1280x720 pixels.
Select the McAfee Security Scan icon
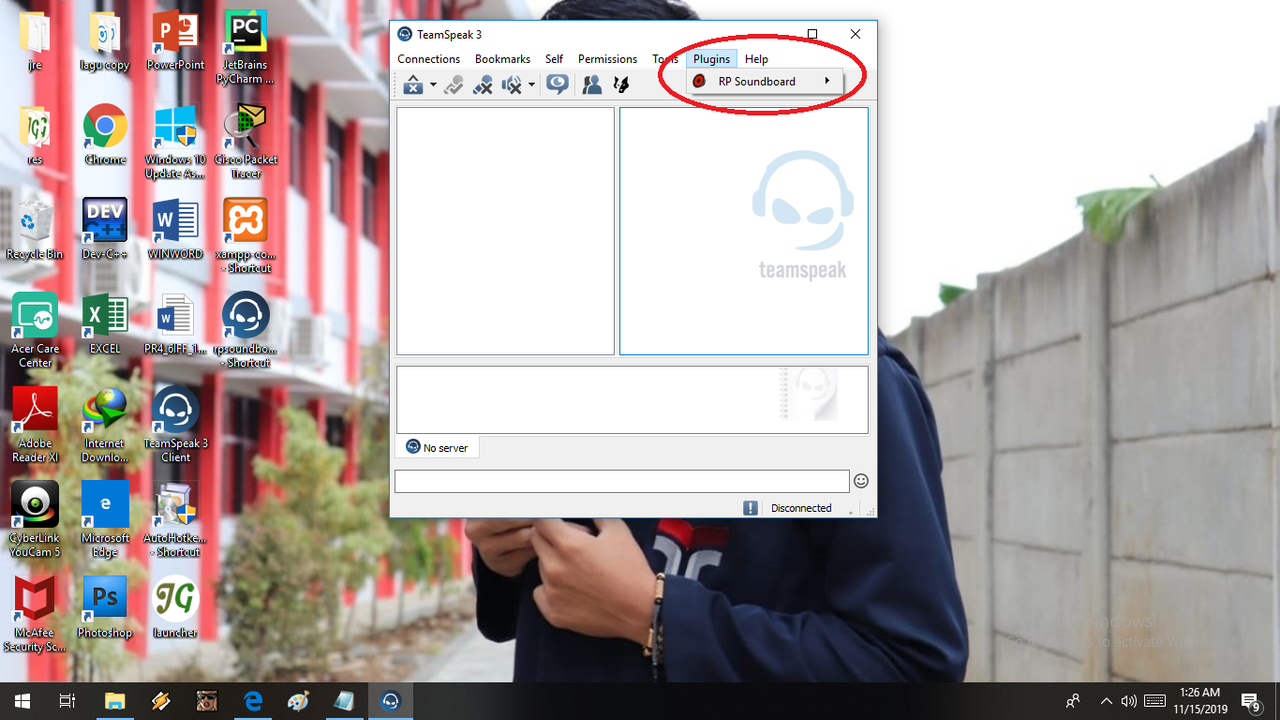(x=35, y=612)
